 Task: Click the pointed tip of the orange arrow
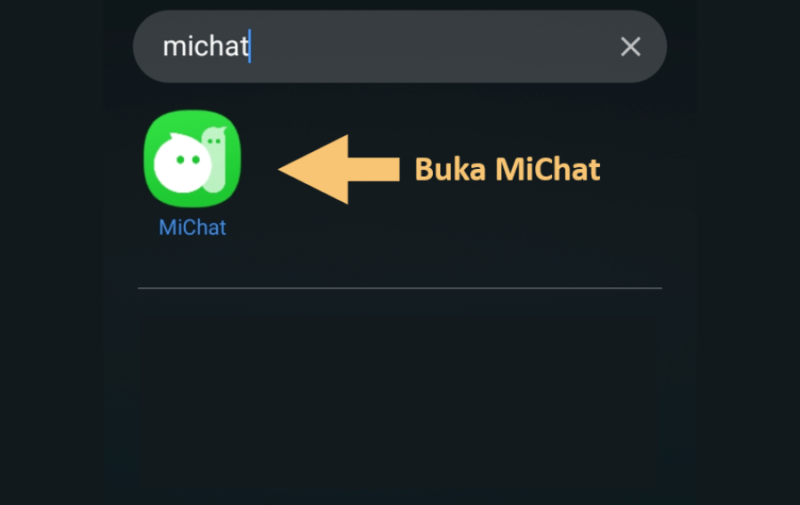tap(286, 169)
